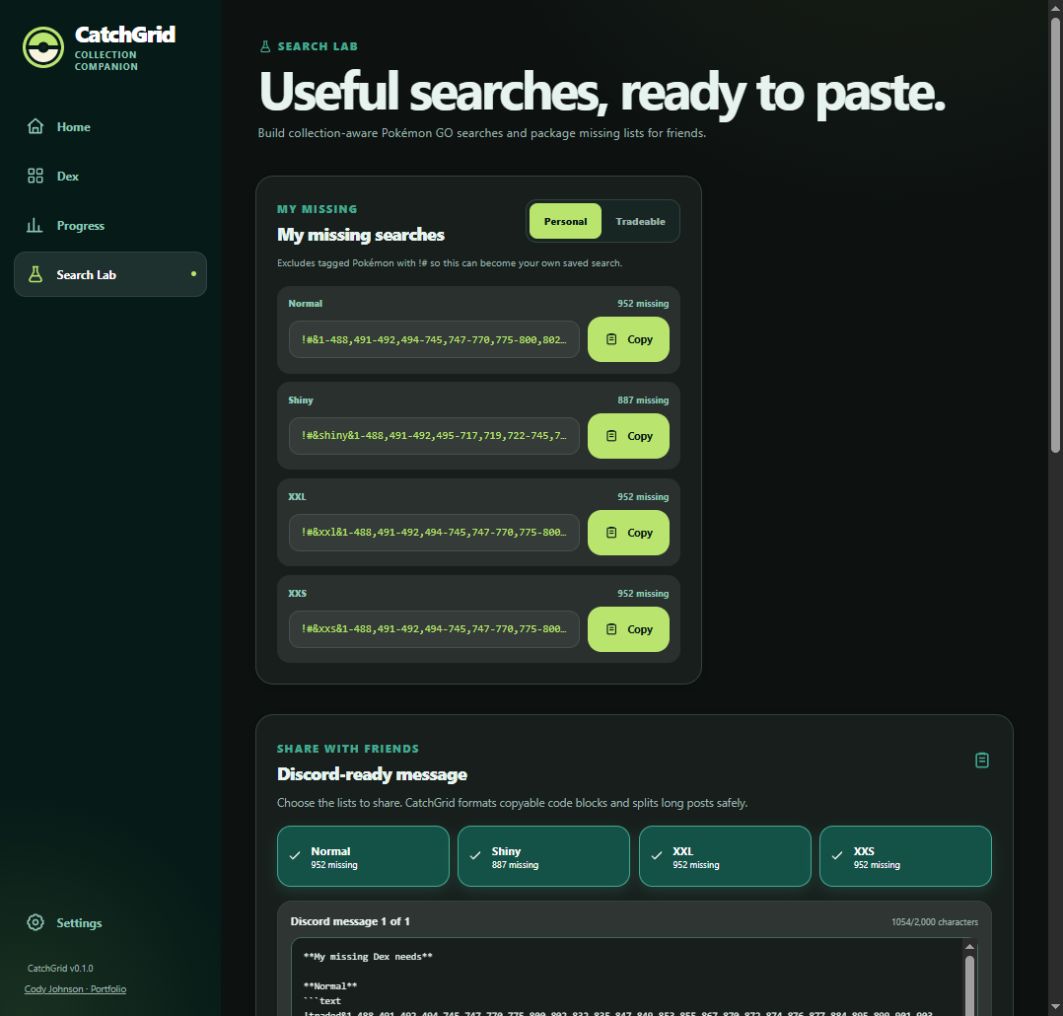The image size is (1063, 1016).
Task: Click the Progress bar chart icon
Action: [35, 226]
